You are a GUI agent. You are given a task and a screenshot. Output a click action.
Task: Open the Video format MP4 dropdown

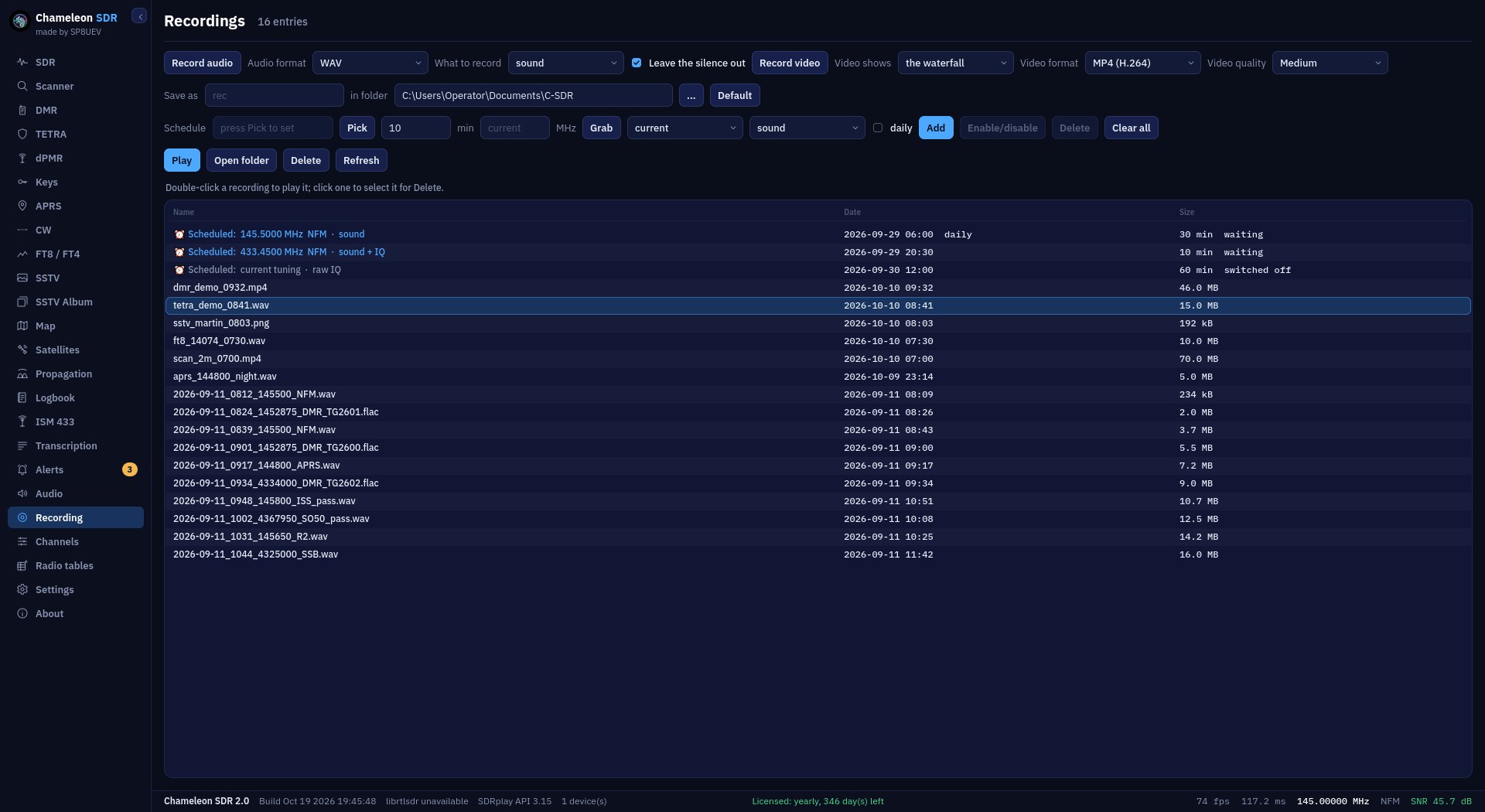[1142, 63]
